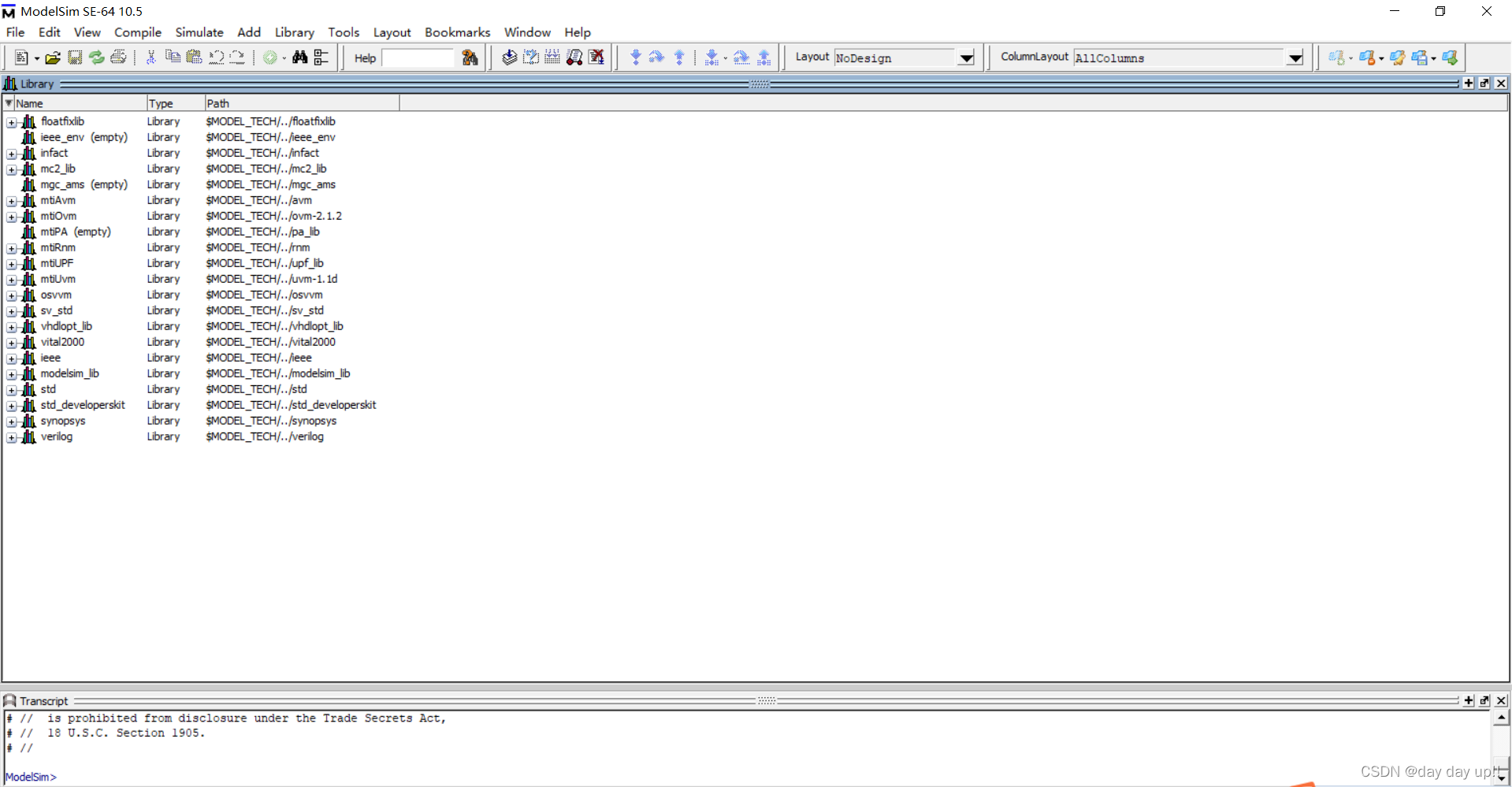Open the Tools menu
The height and width of the screenshot is (787, 1512).
pos(344,32)
